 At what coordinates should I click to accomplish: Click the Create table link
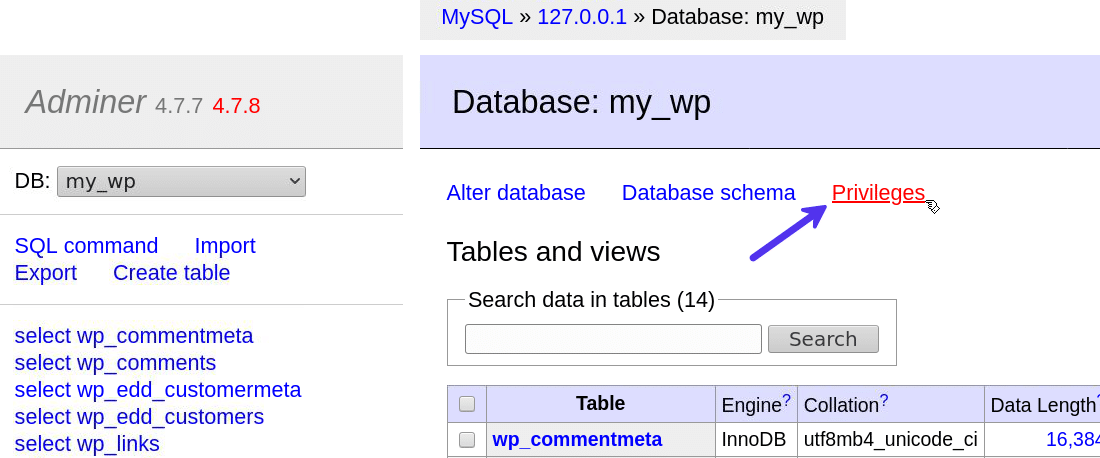[171, 273]
